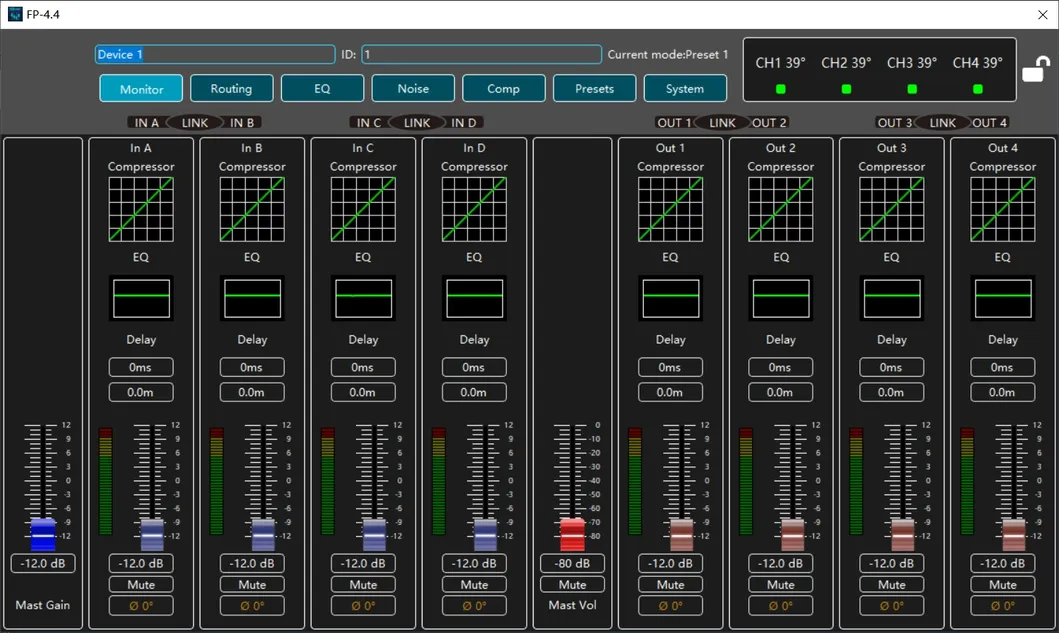The height and width of the screenshot is (633, 1059).
Task: Mute the In B channel
Action: [x=252, y=584]
